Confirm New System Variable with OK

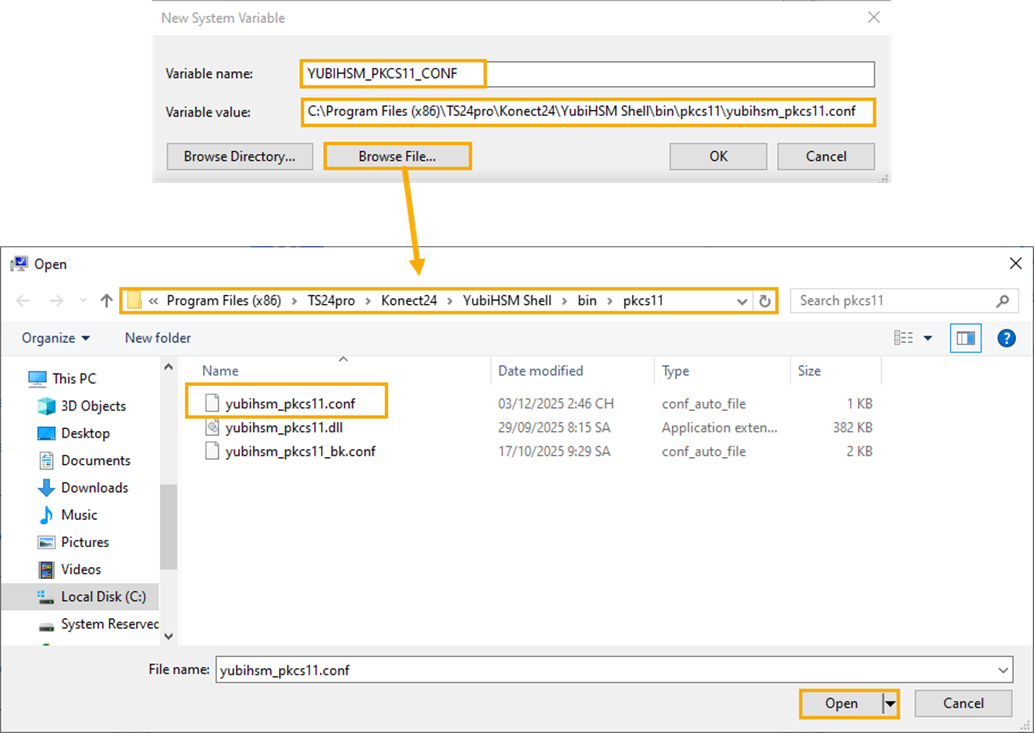click(718, 156)
